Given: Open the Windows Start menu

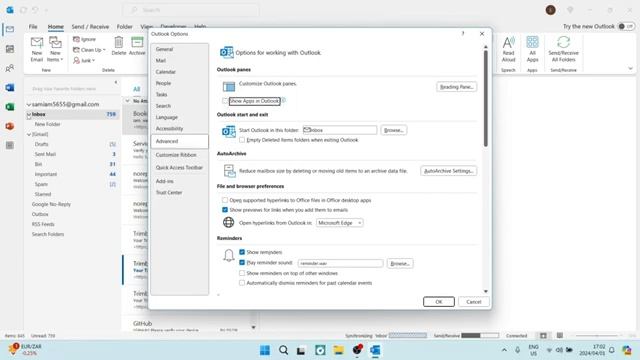Looking at the screenshot, I should pos(265,350).
